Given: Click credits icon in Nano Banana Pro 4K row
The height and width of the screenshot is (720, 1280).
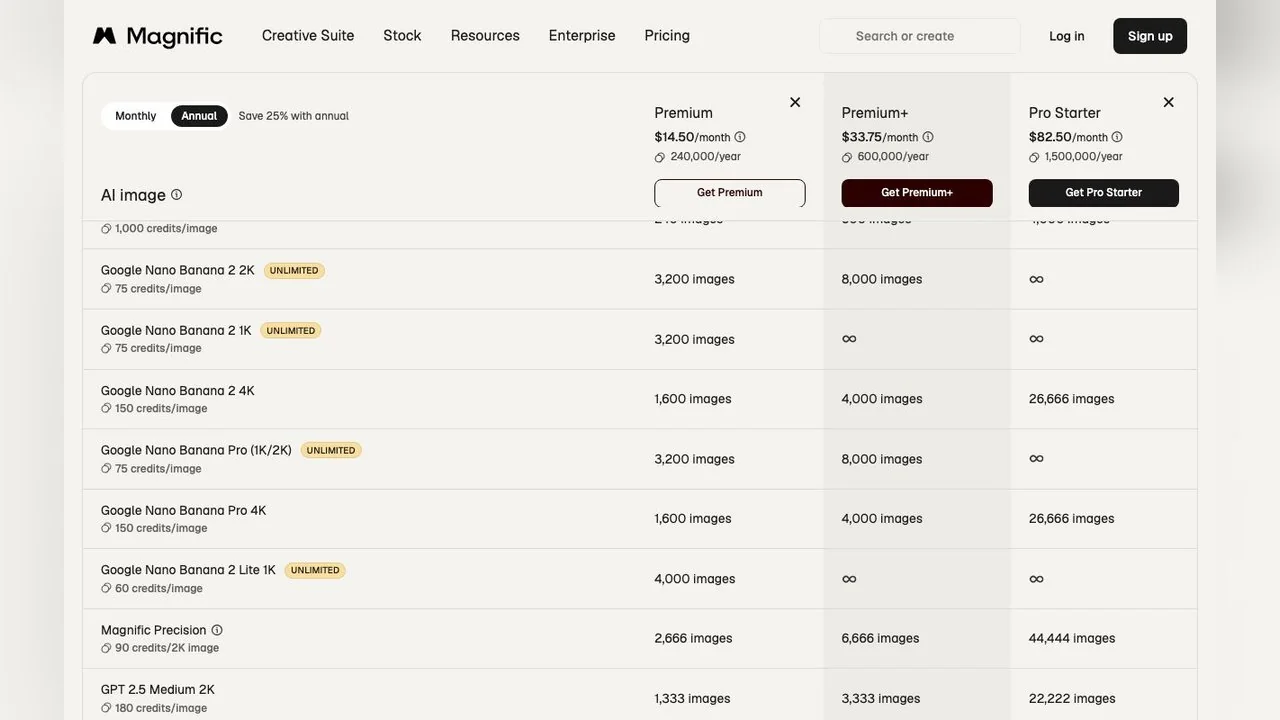Looking at the screenshot, I should point(106,528).
